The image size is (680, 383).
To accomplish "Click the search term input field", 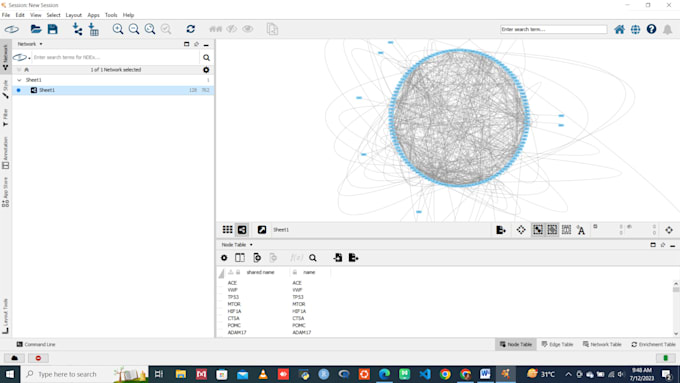I will [x=553, y=29].
